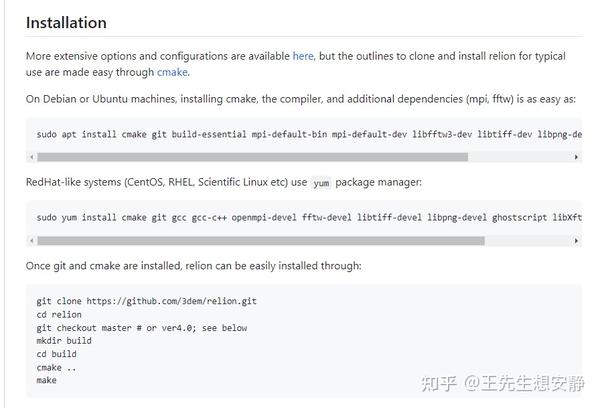Click the "cmake .." code line
Screen dimensions: 600x408
[x=56, y=367]
